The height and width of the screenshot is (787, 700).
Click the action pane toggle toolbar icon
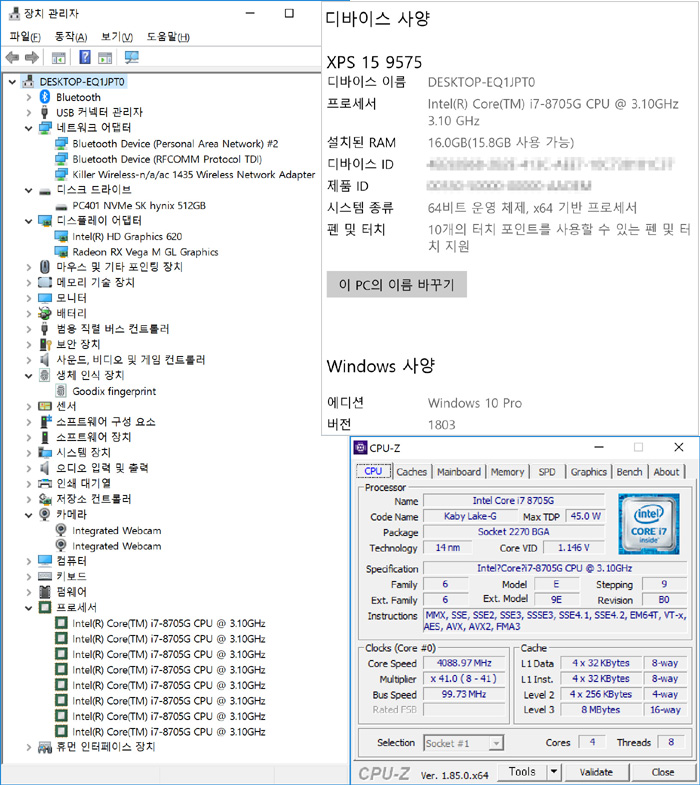coord(105,58)
